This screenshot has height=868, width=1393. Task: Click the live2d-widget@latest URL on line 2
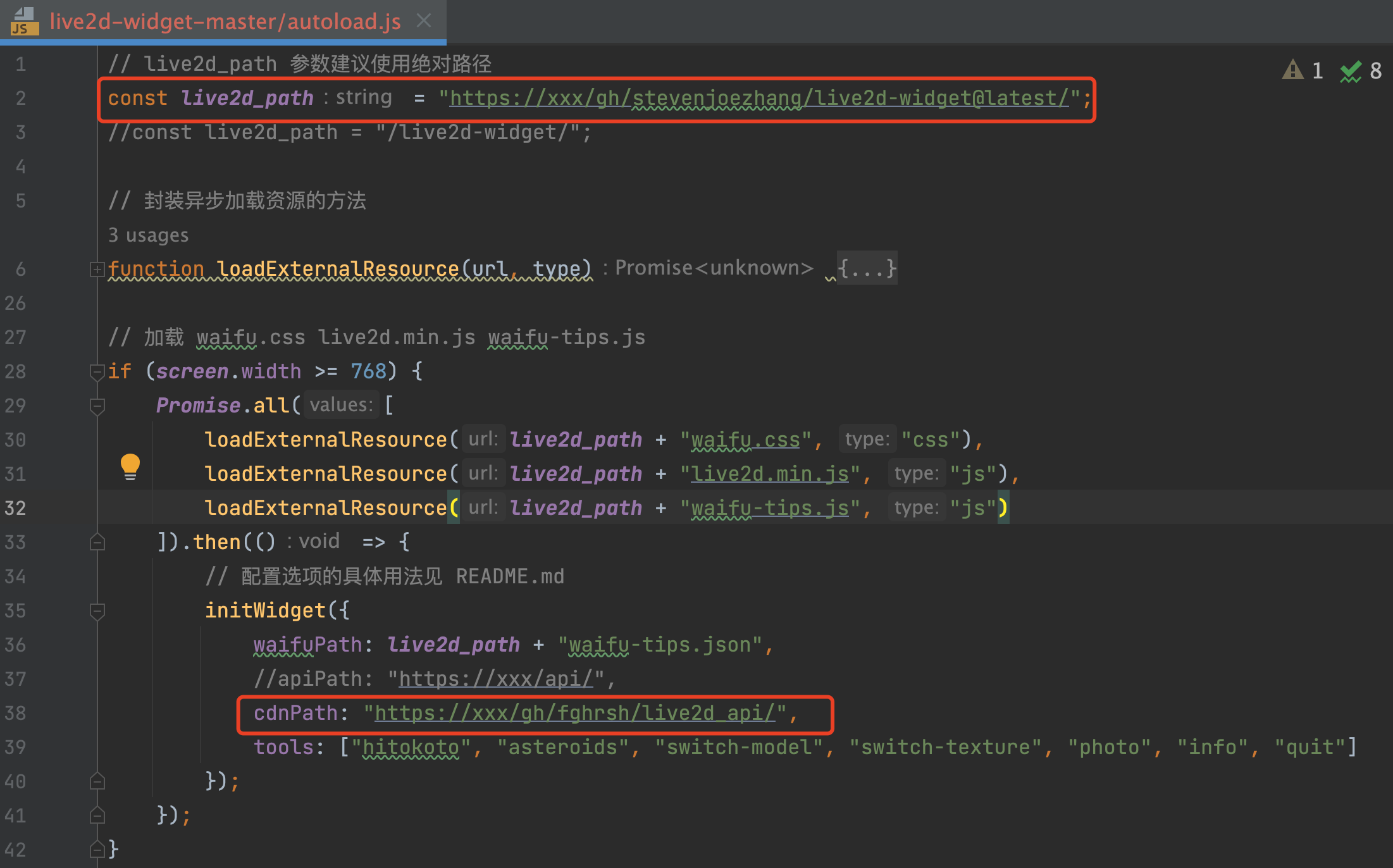[x=759, y=98]
